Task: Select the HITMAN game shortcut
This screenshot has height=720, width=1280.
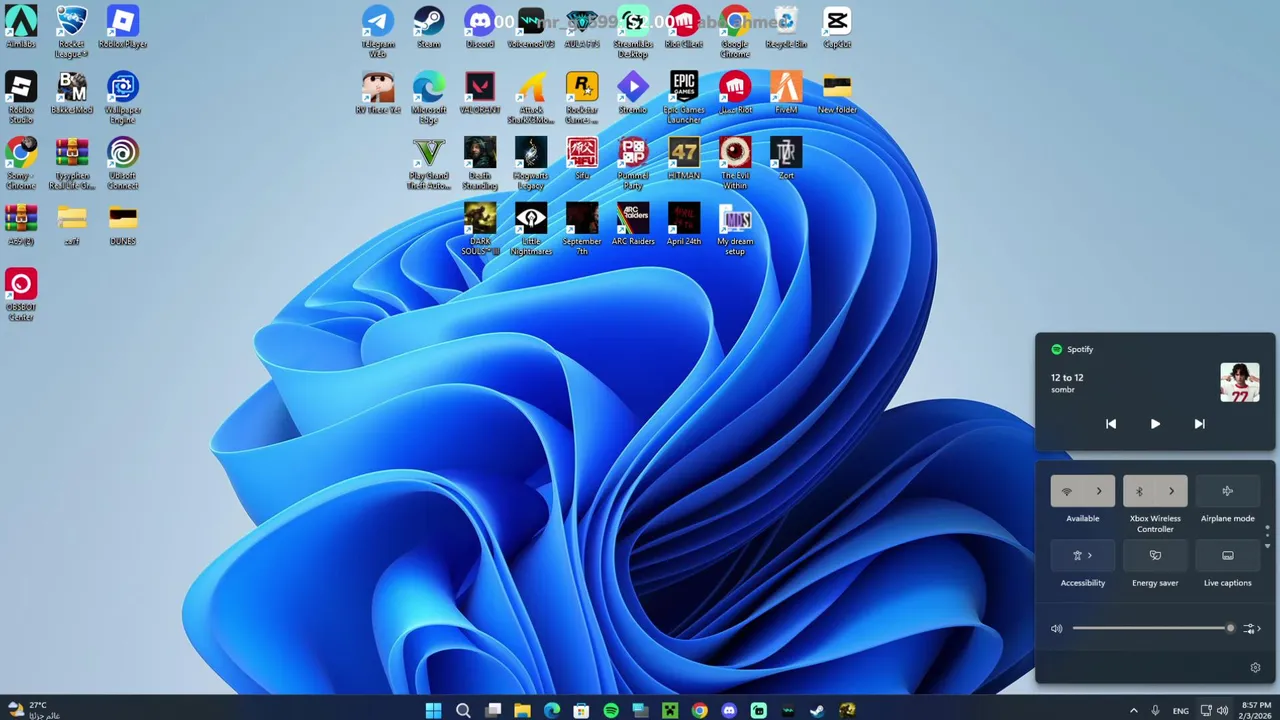Action: (684, 158)
